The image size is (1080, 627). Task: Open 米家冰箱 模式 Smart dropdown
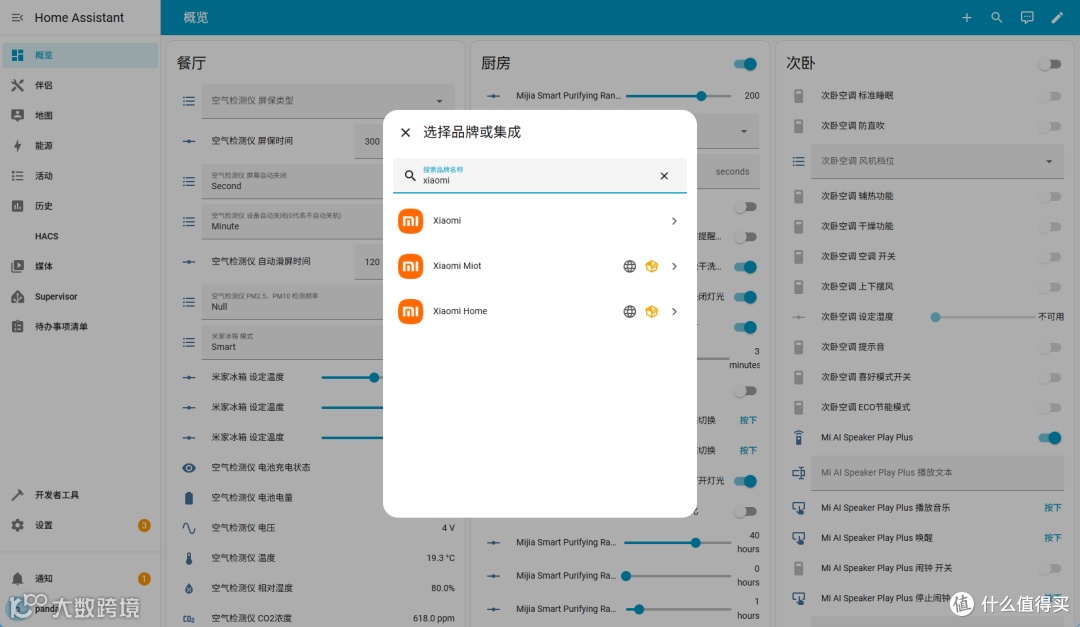click(292, 342)
